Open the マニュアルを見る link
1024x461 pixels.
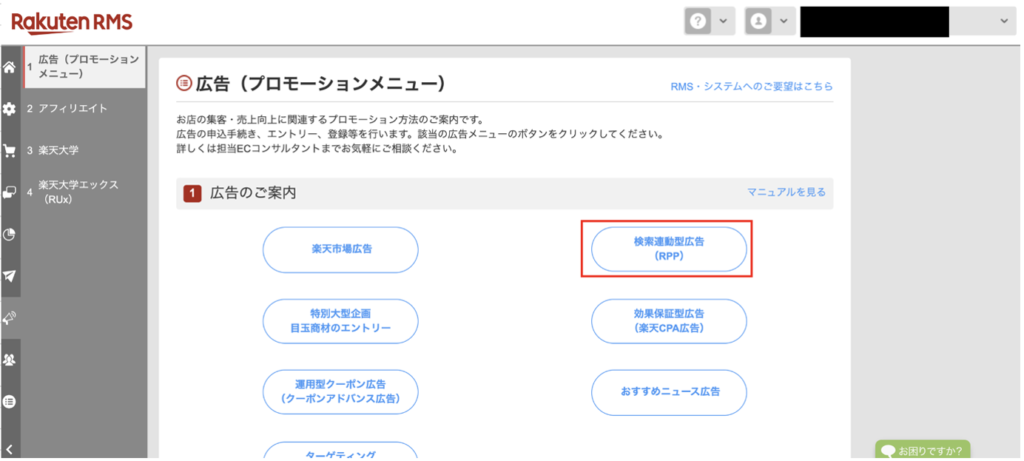786,192
